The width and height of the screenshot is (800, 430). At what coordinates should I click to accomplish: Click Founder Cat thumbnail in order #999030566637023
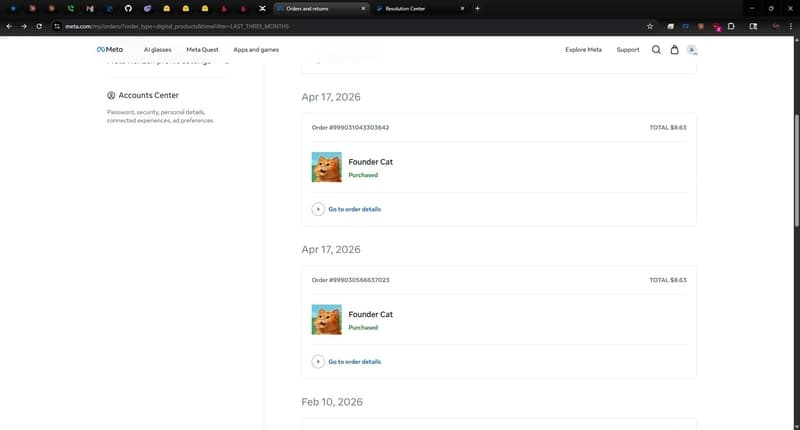pos(327,319)
